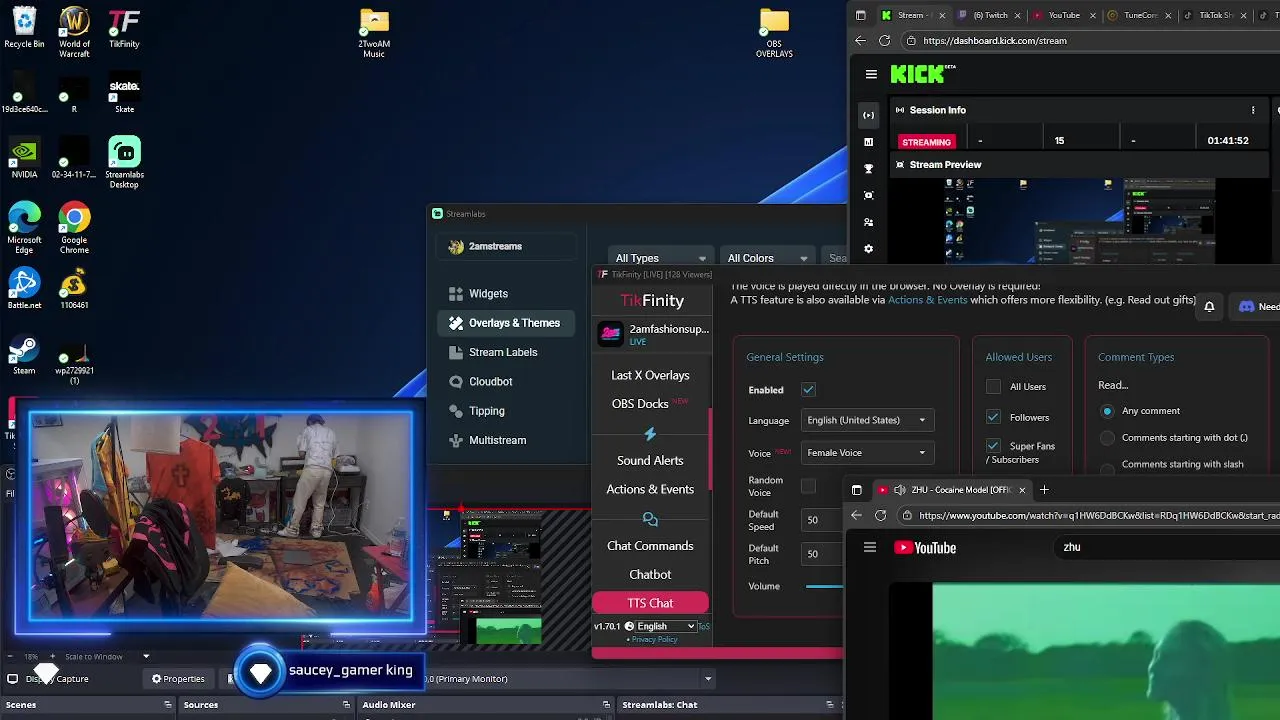The image size is (1280, 720).
Task: Open the TTS Language dropdown
Action: (x=866, y=420)
